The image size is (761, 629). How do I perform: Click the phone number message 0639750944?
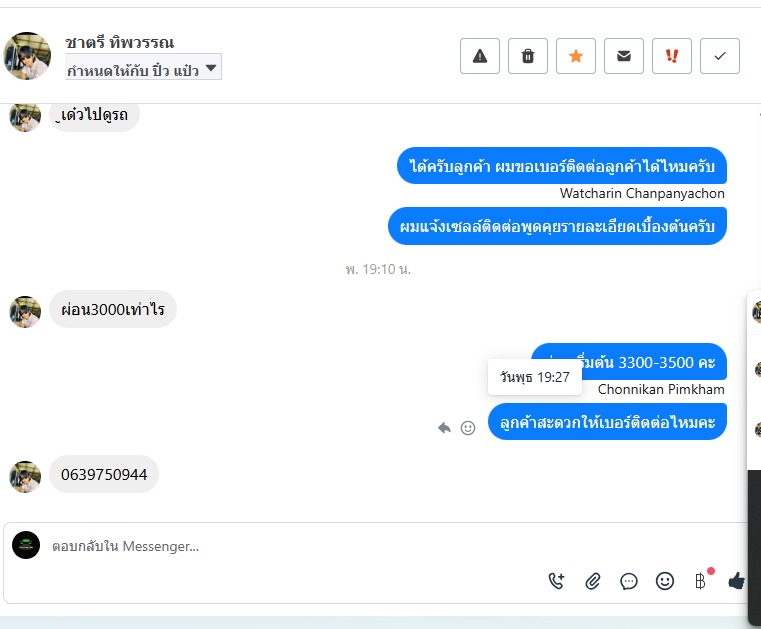[x=104, y=474]
